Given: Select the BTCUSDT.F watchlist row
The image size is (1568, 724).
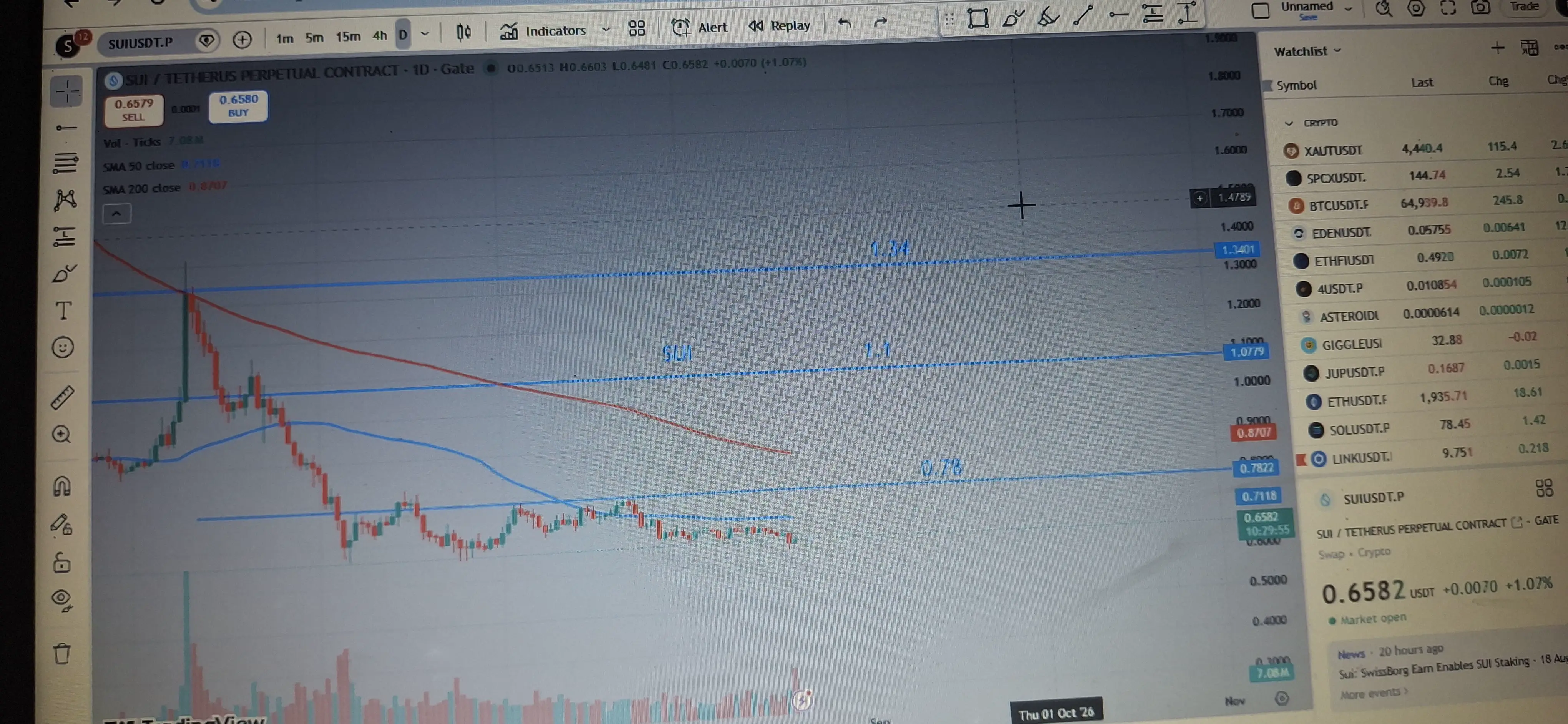Looking at the screenshot, I should pos(1424,204).
